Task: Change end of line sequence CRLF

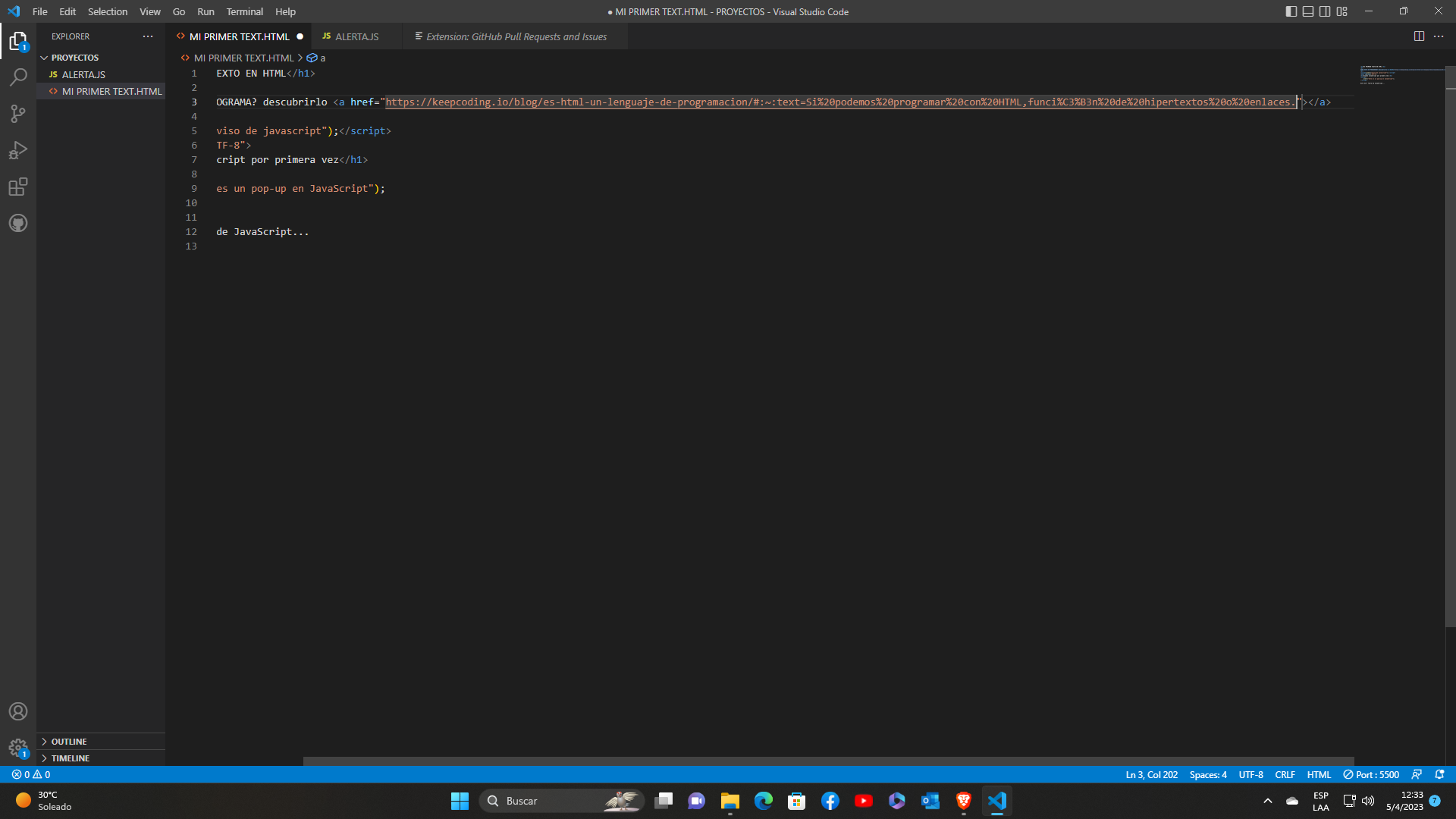Action: pyautogui.click(x=1285, y=774)
